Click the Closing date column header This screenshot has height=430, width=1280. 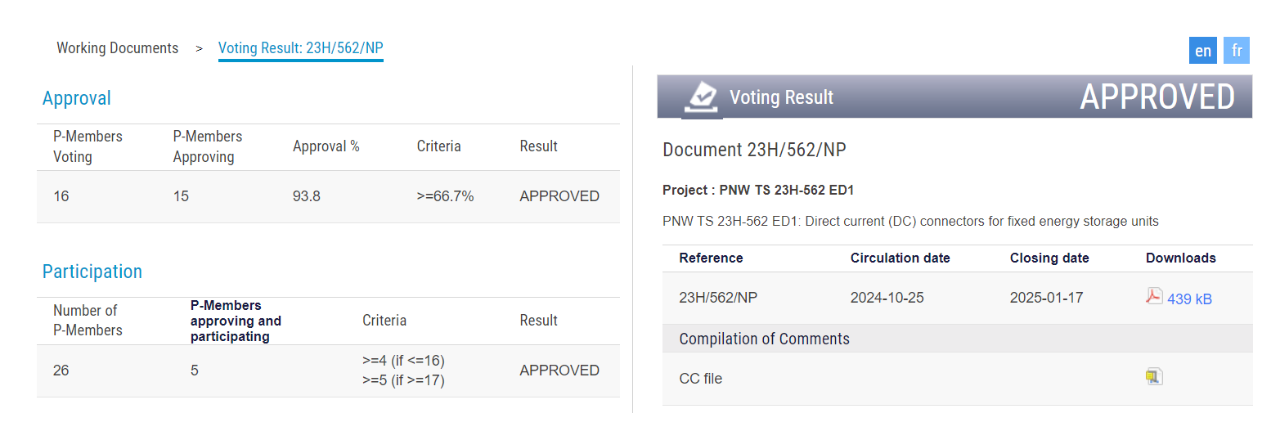[1049, 258]
